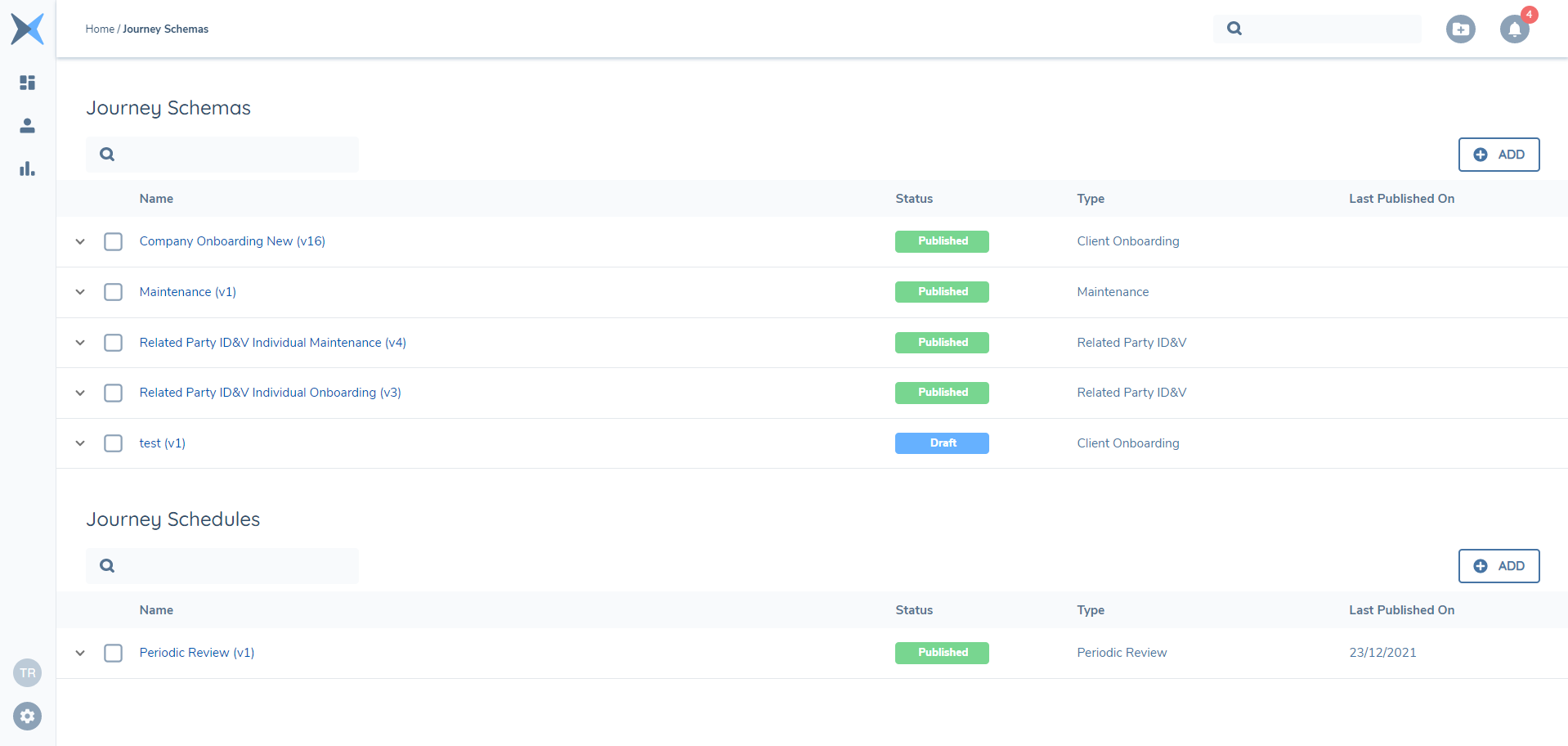1568x746 pixels.
Task: Open the dashboard icon in the sidebar
Action: (x=27, y=83)
